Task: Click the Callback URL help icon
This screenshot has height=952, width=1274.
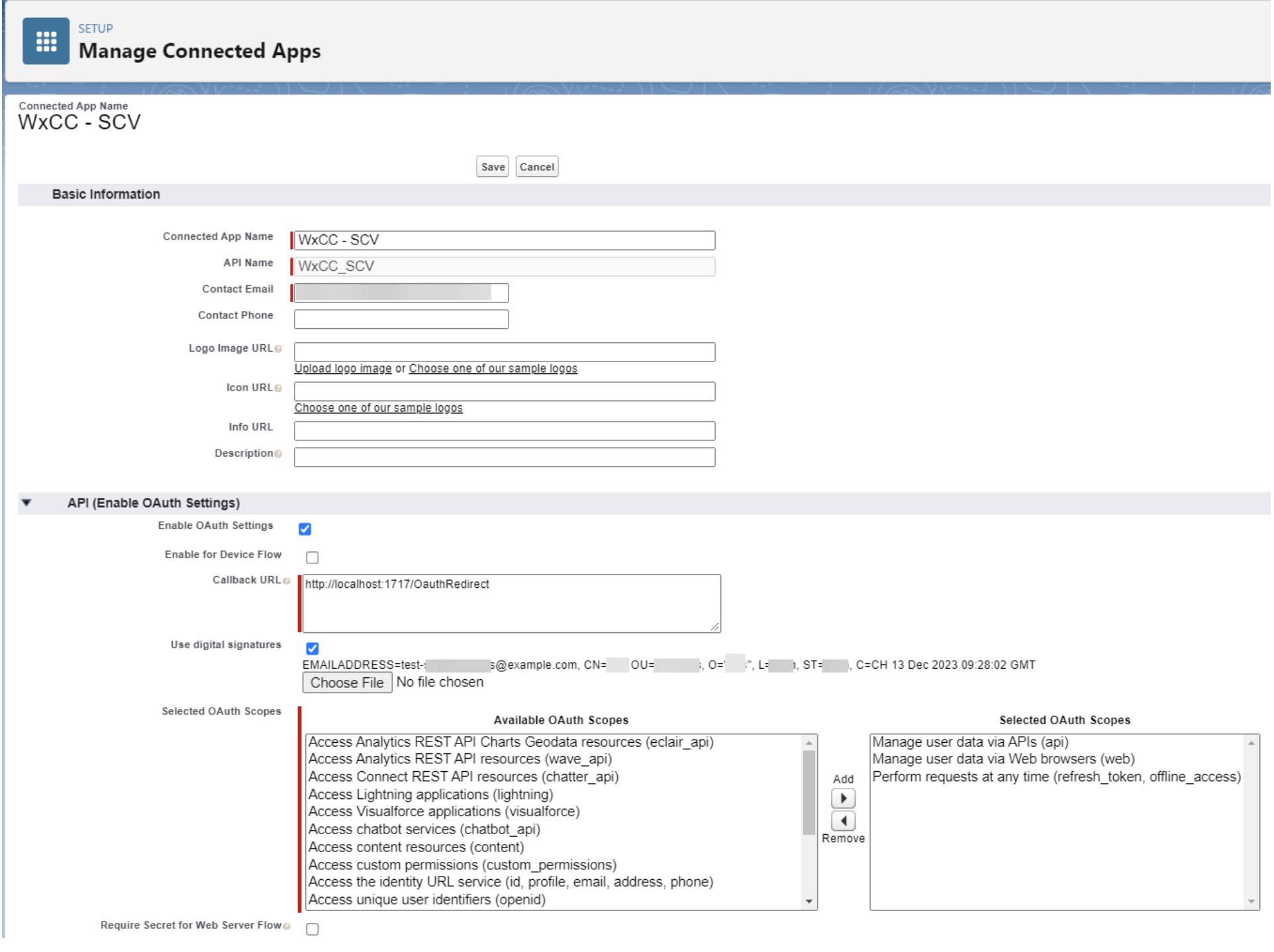Action: (287, 582)
